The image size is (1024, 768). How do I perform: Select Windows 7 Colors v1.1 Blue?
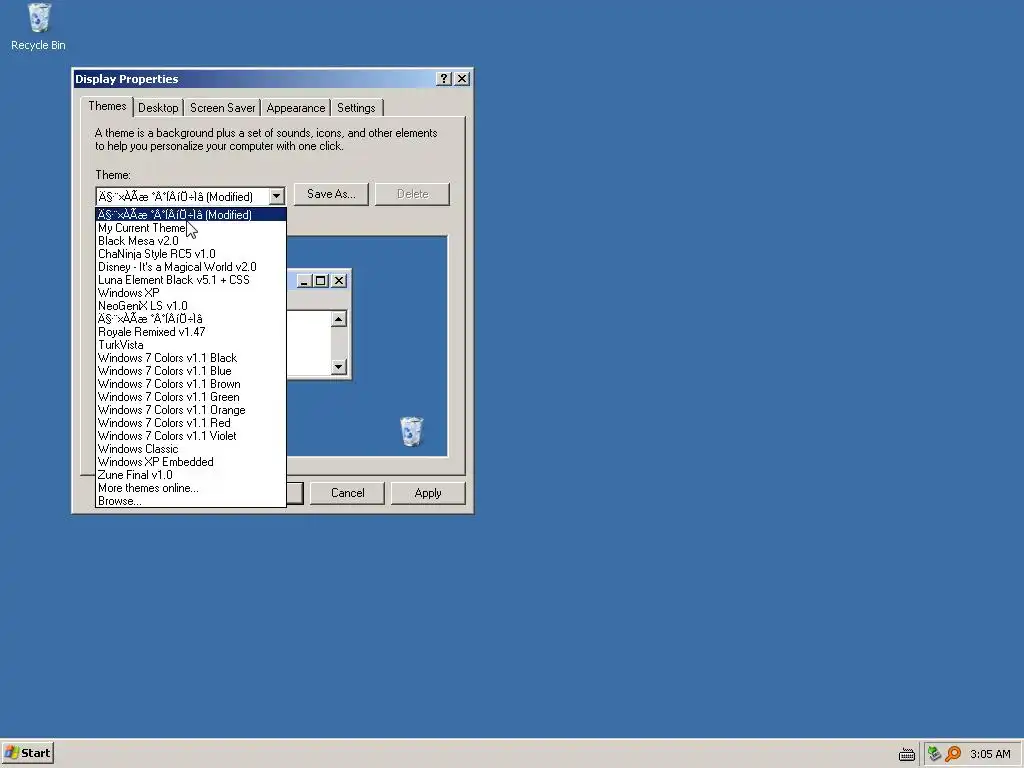[x=191, y=371]
